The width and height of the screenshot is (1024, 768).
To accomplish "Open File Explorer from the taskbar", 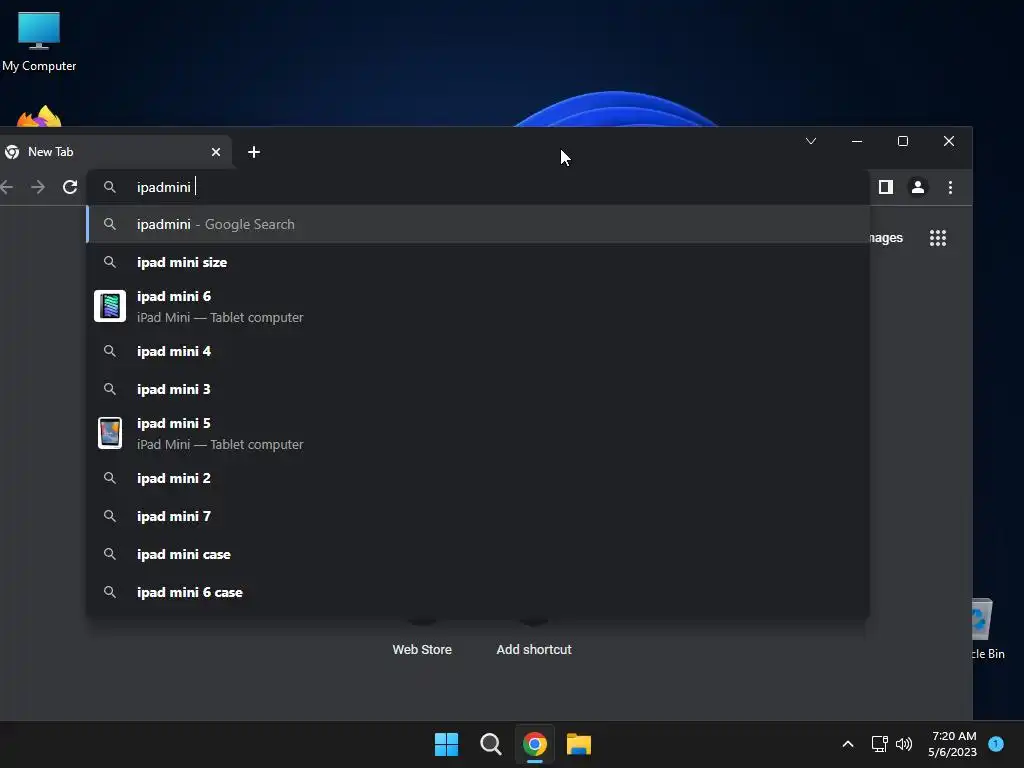I will [579, 744].
